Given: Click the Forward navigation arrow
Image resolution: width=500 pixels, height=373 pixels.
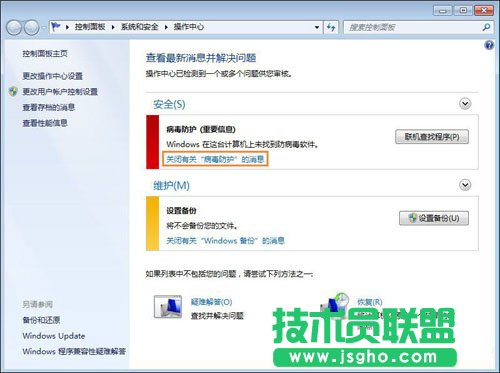Looking at the screenshot, I should point(32,28).
